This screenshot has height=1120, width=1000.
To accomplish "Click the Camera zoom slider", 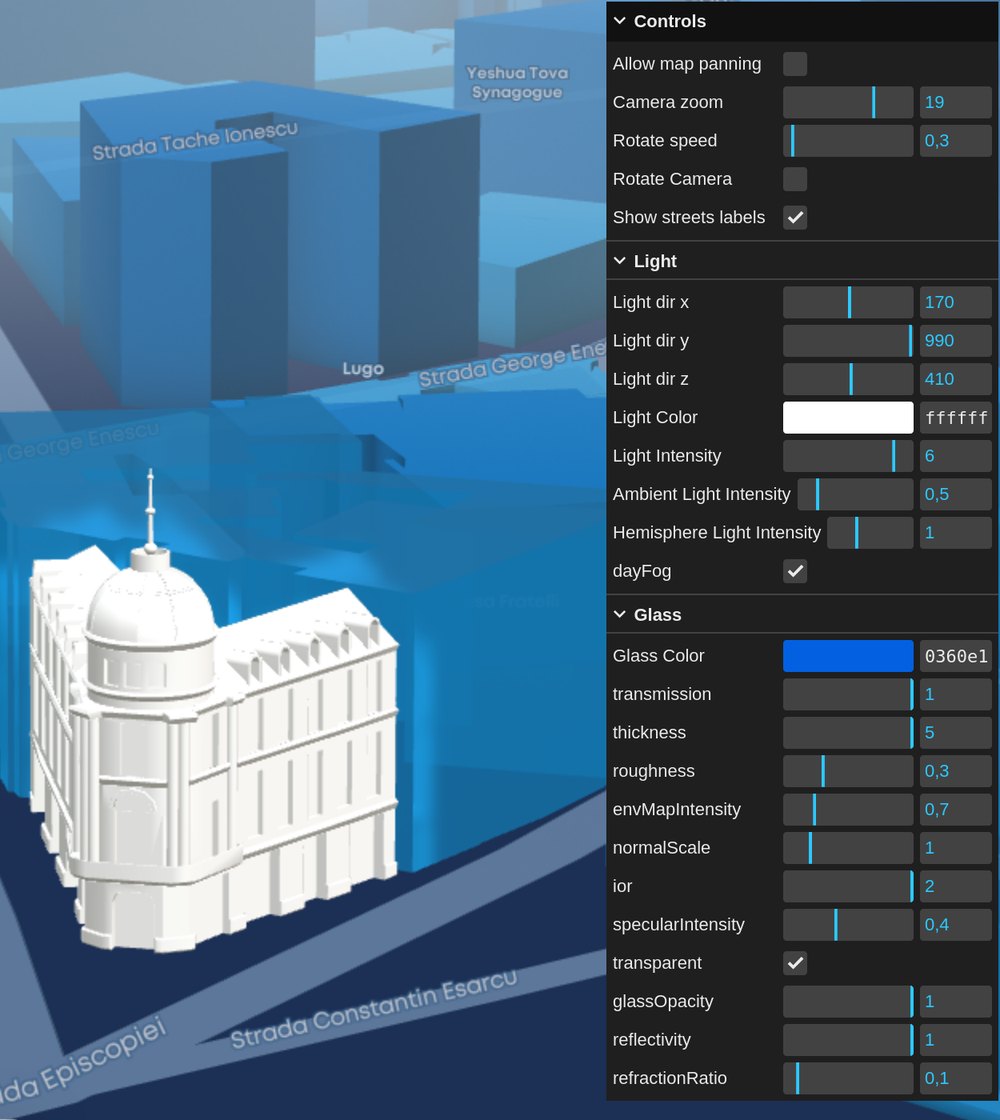I will [x=848, y=103].
